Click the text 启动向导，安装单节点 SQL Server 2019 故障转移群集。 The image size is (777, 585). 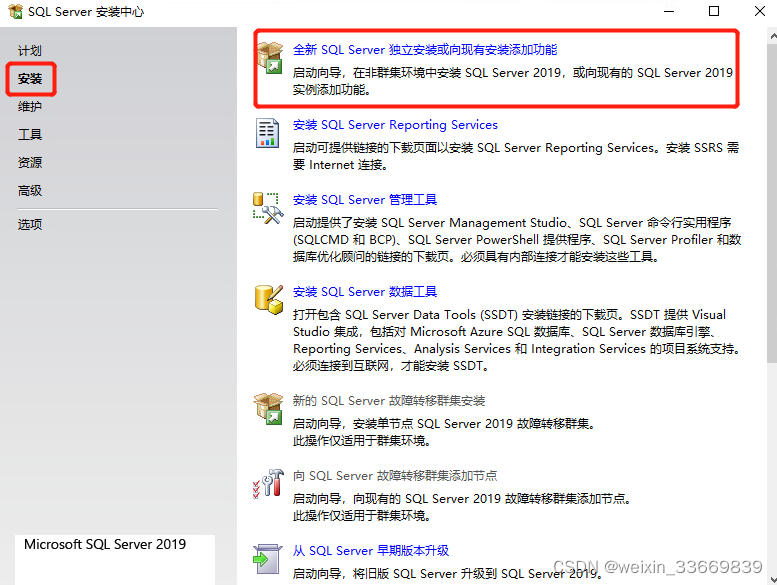(x=444, y=424)
